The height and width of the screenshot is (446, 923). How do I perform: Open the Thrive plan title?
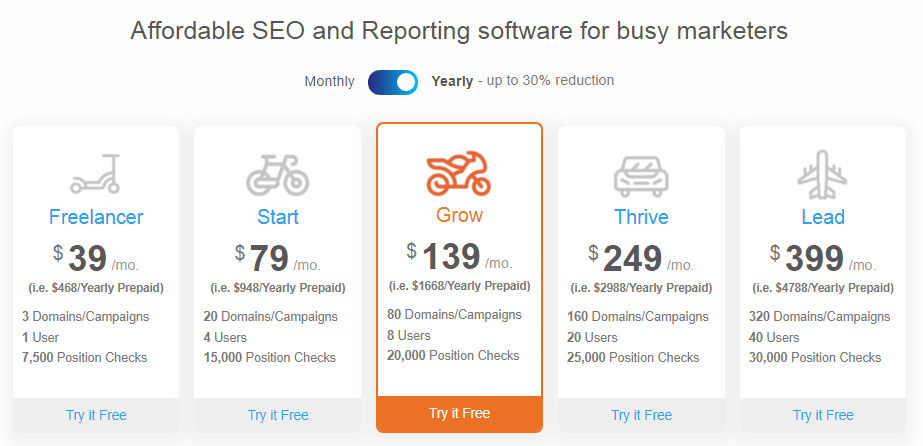(641, 217)
